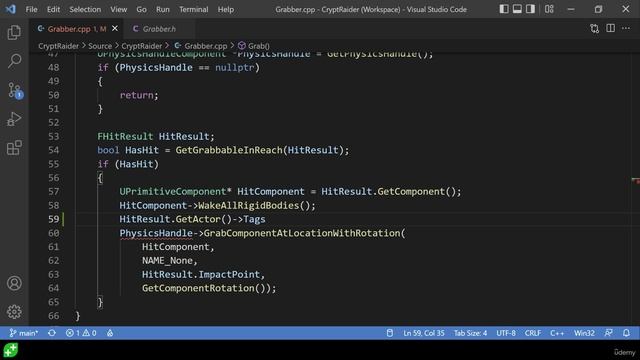
Task: Click 'WakeAllRigidBodies' on line 58
Action: coord(249,205)
